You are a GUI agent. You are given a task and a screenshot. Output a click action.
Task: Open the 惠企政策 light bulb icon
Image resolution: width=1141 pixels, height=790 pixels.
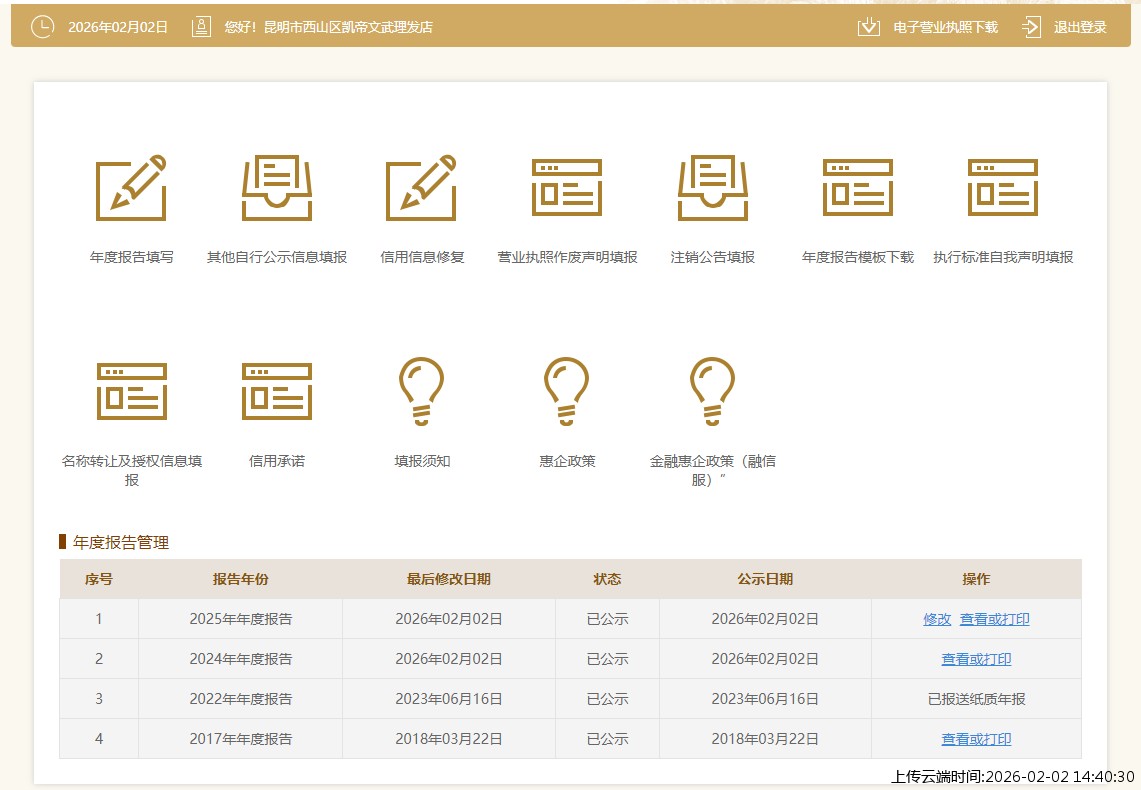(x=567, y=391)
